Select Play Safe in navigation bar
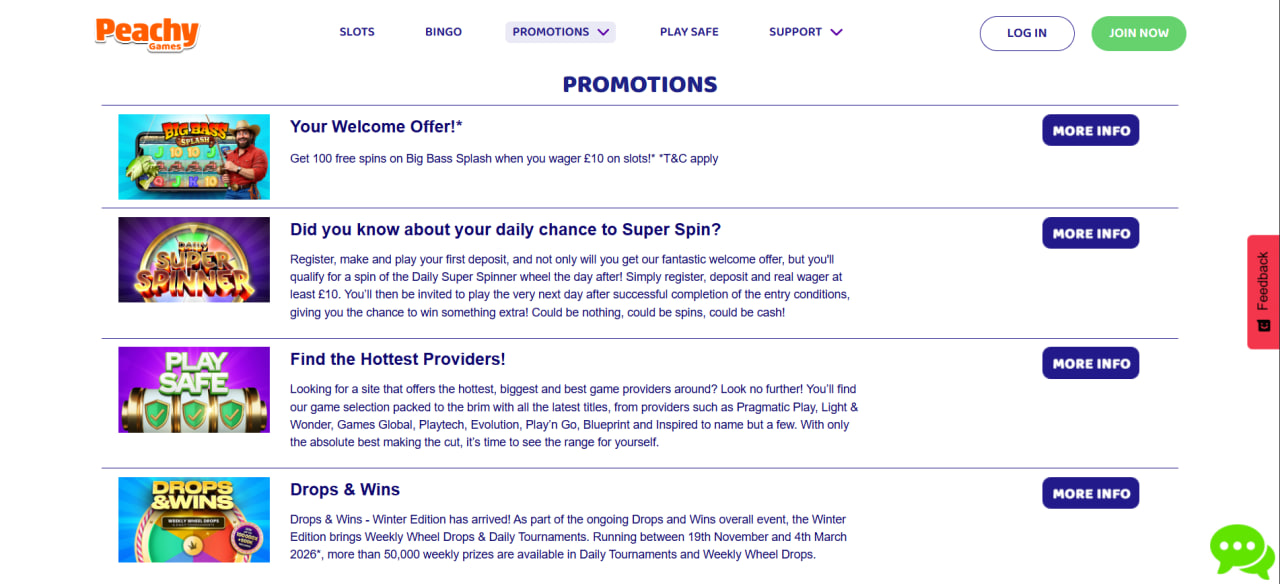The height and width of the screenshot is (584, 1280). (x=689, y=32)
